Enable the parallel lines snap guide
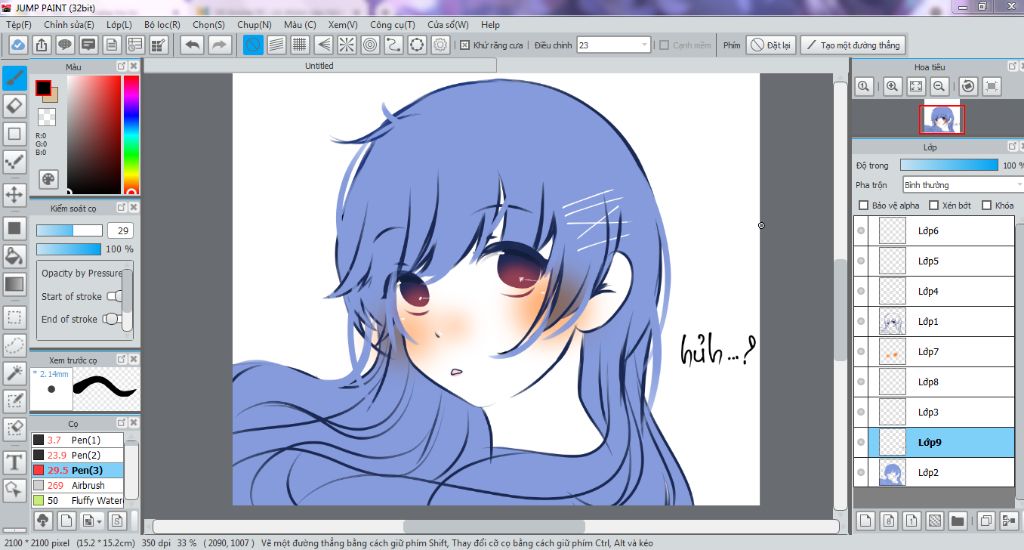The image size is (1024, 550). [276, 45]
